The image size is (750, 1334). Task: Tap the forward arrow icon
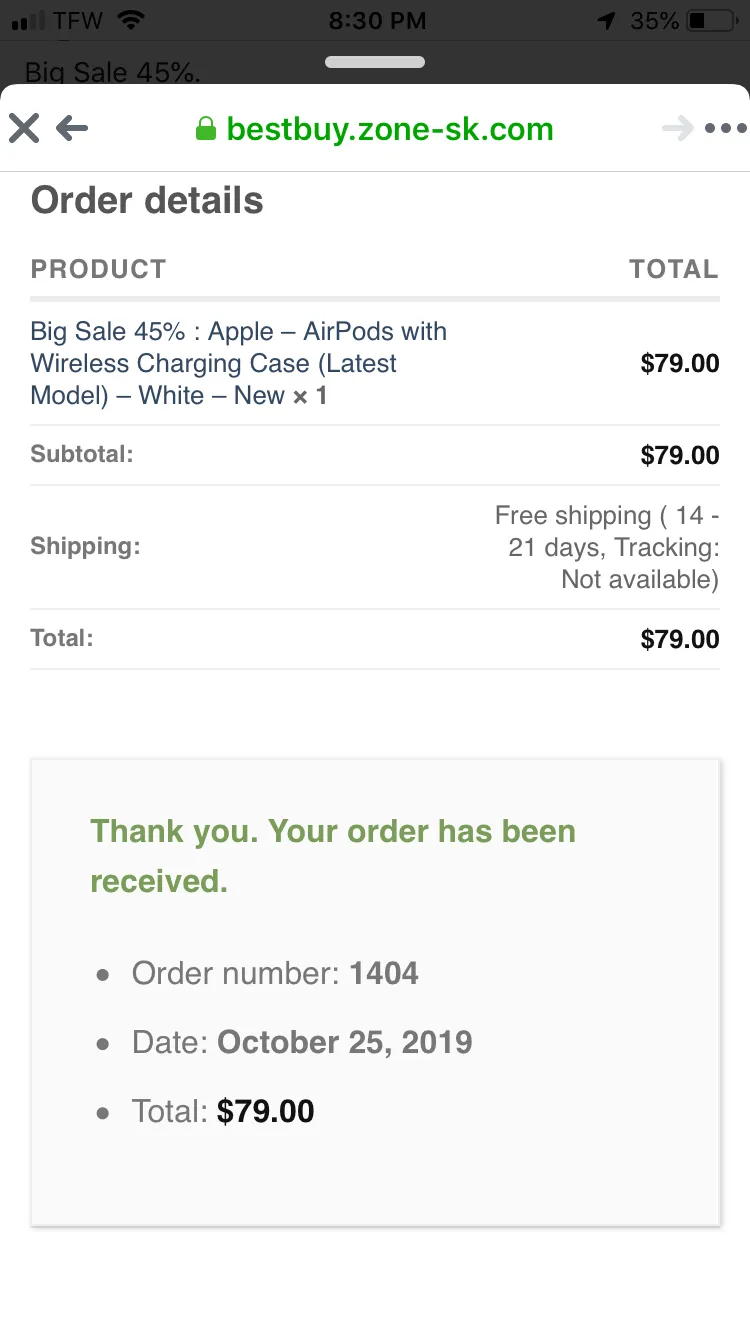click(x=677, y=128)
